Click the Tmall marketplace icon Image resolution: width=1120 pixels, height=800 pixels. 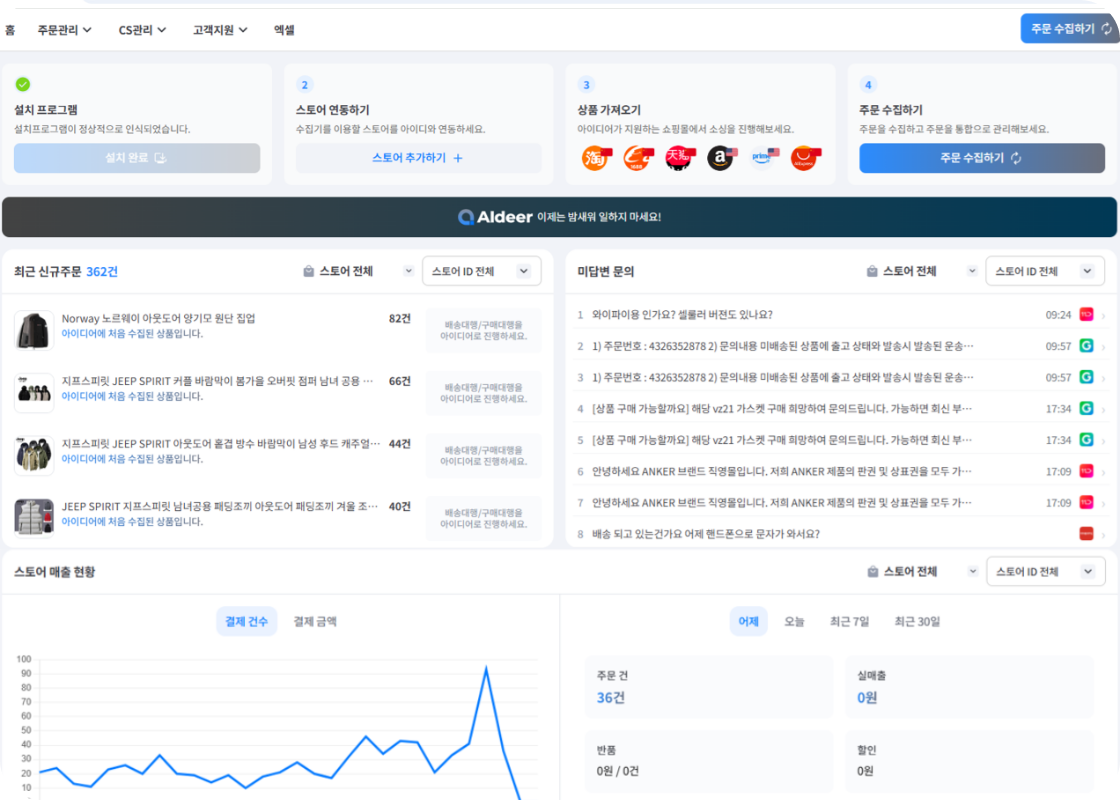point(679,158)
